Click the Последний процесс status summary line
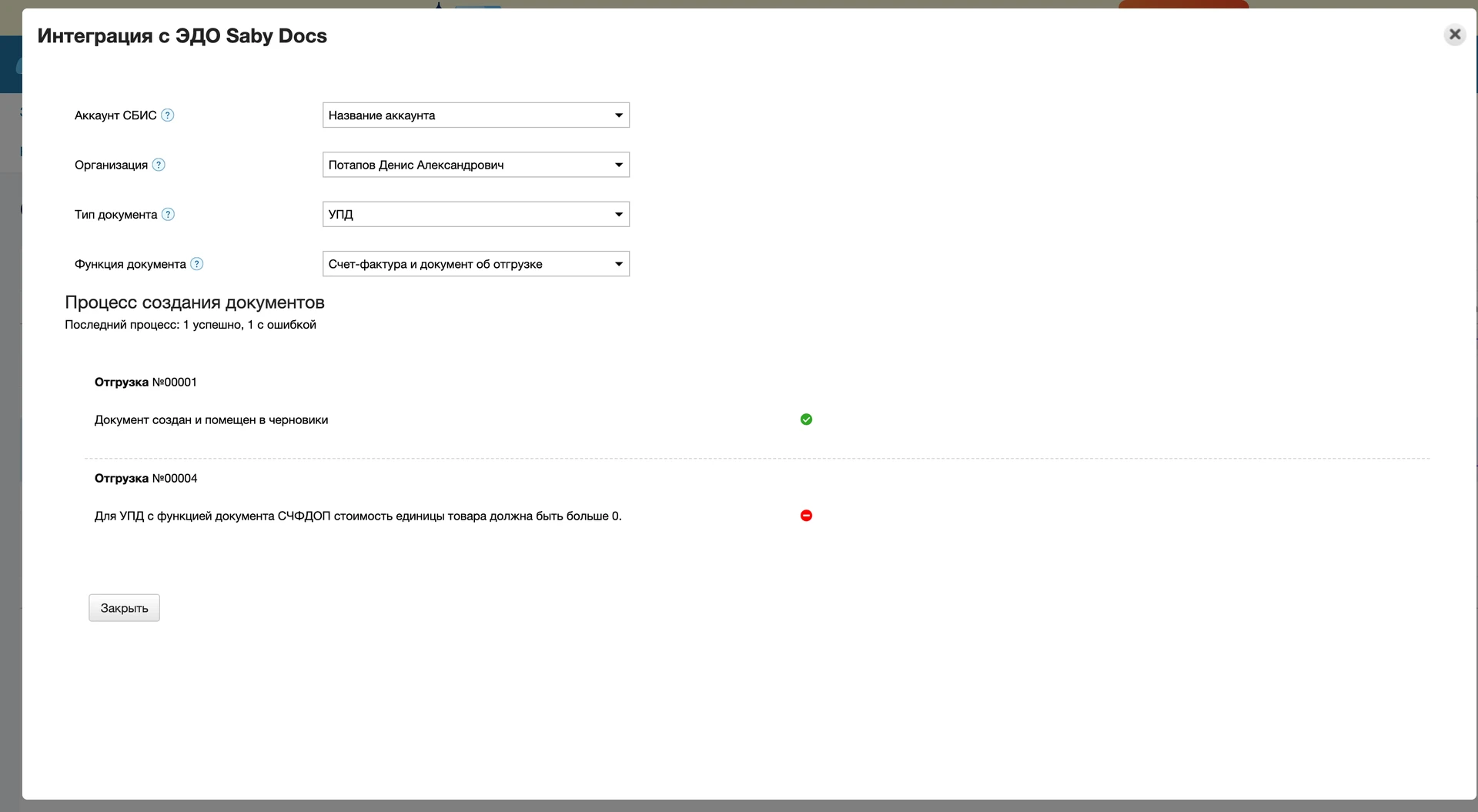This screenshot has width=1478, height=812. 190,325
